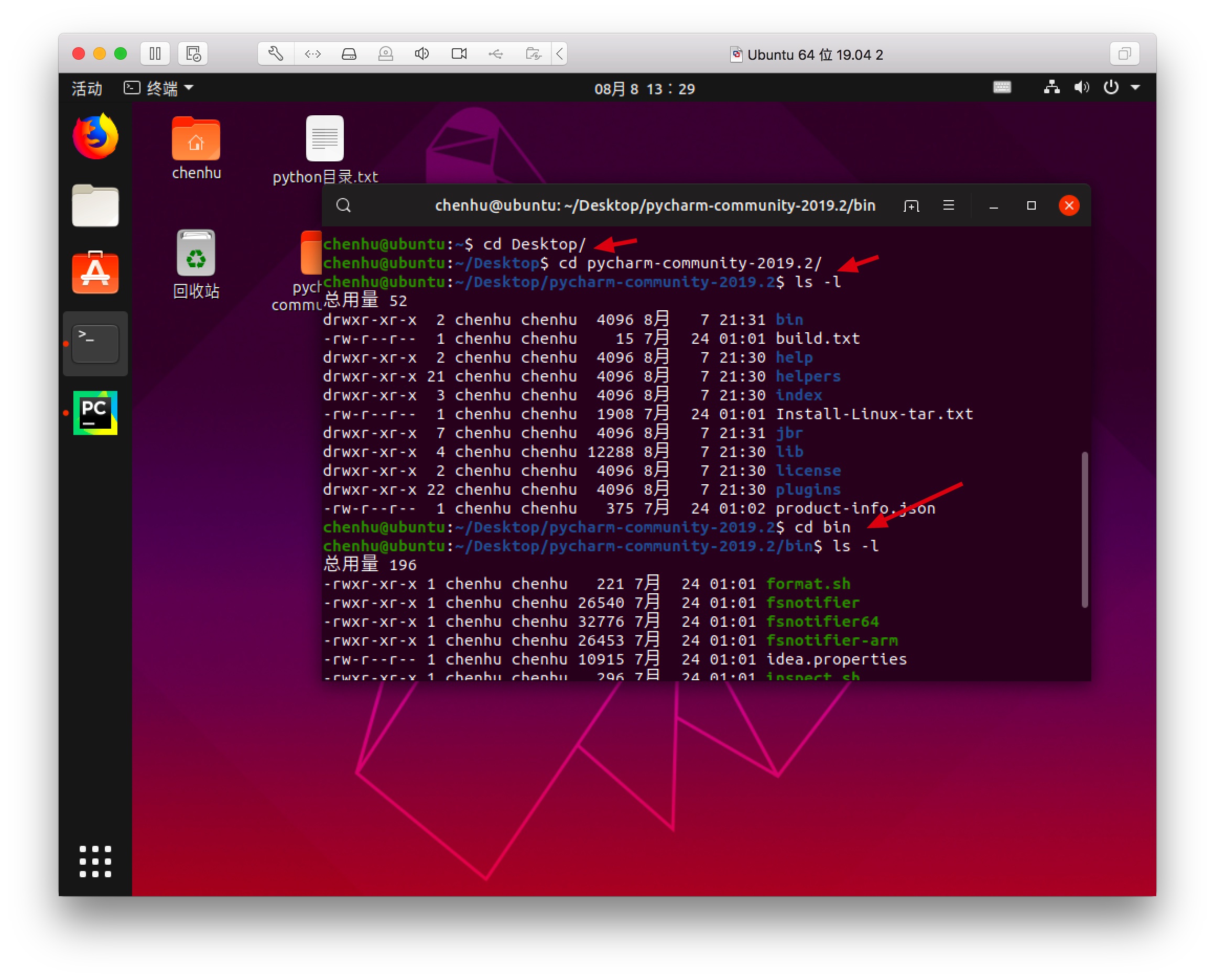
Task: Click the network adapter arrows icon
Action: (x=313, y=54)
